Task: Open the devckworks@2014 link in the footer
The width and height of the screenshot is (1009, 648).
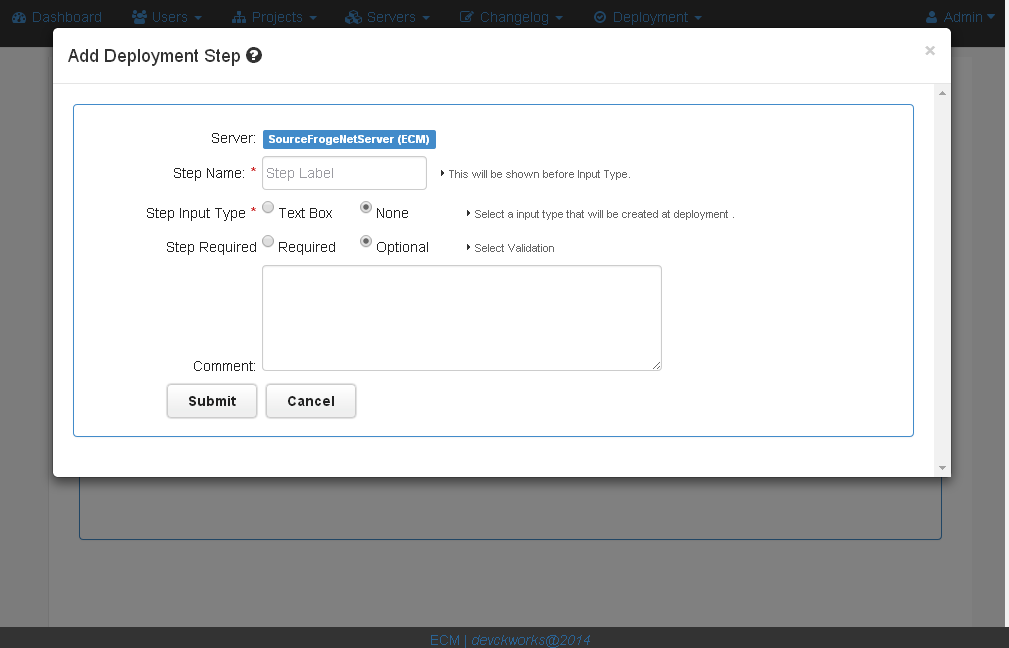Action: click(x=531, y=640)
